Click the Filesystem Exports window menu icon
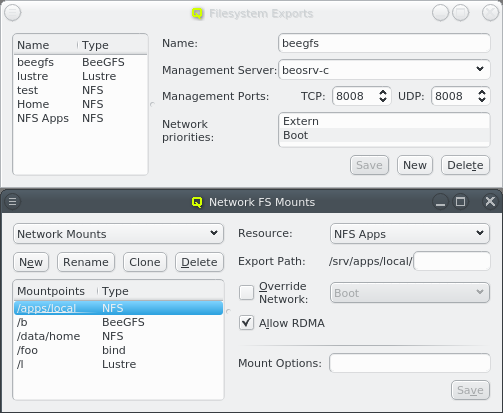This screenshot has height=413, width=503. (12, 13)
